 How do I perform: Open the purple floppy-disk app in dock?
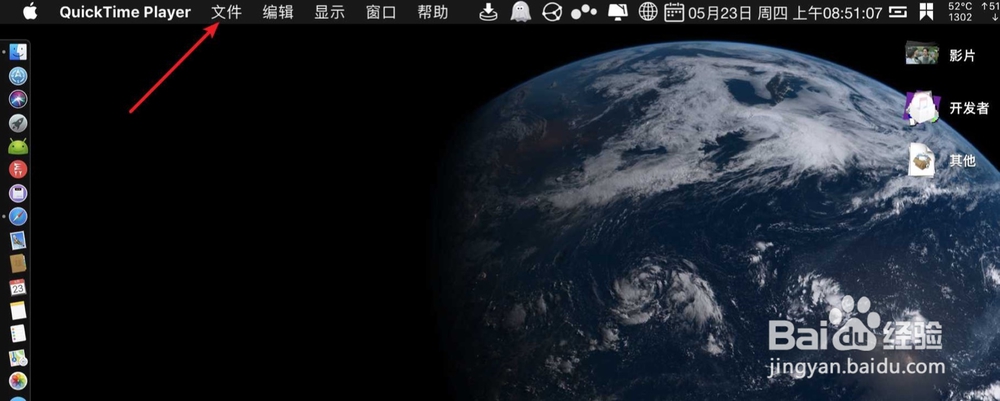pyautogui.click(x=18, y=193)
